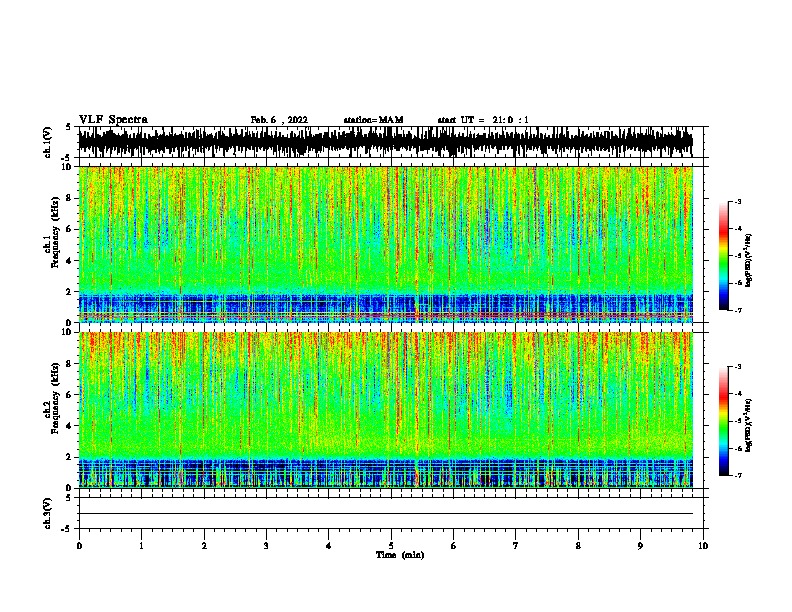This screenshot has height=612, width=792.
Task: Click time axis tick label "5"
Action: pos(391,545)
